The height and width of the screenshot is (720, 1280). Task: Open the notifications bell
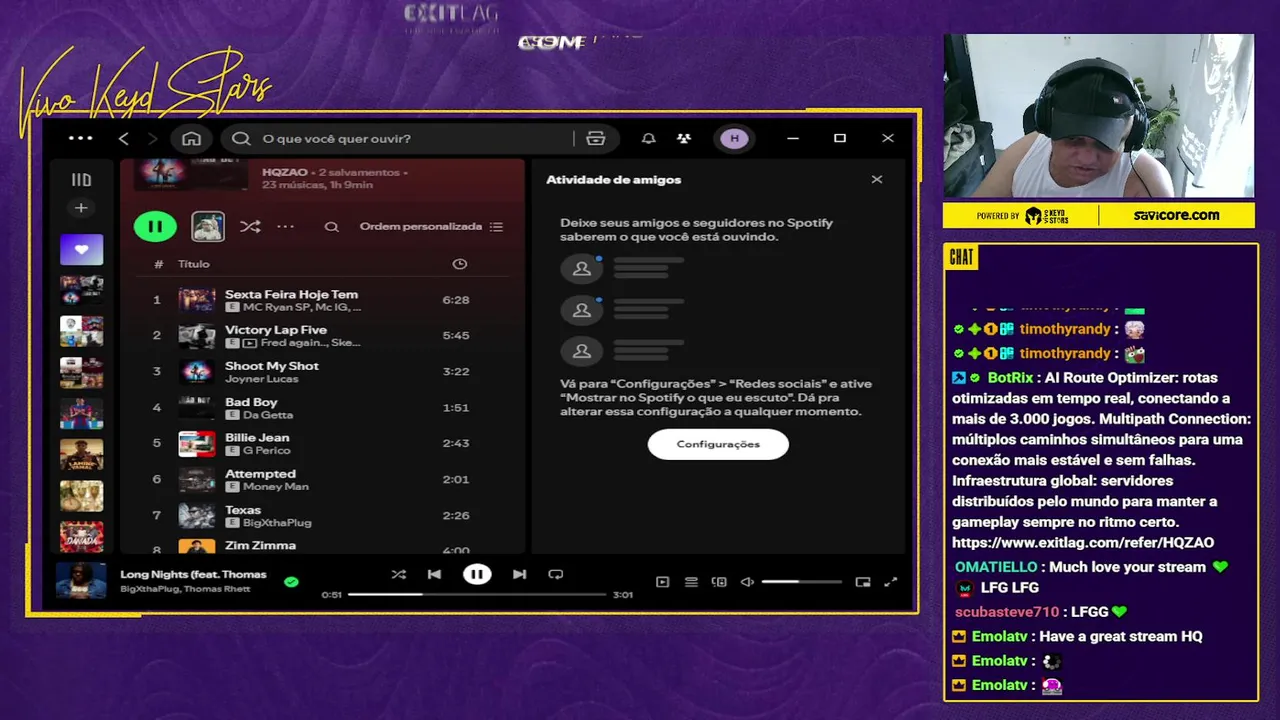(648, 138)
